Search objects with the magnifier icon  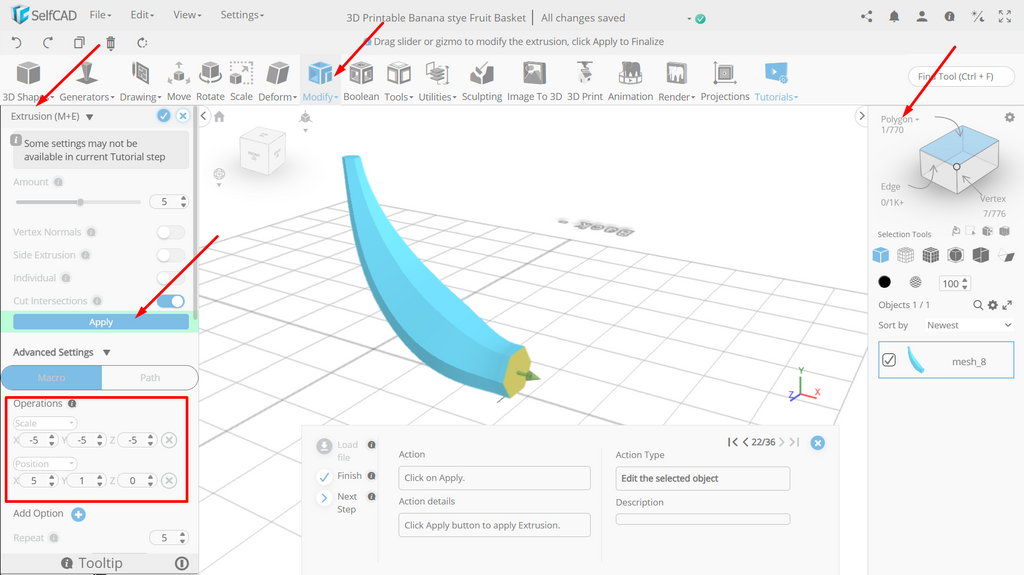[x=978, y=305]
